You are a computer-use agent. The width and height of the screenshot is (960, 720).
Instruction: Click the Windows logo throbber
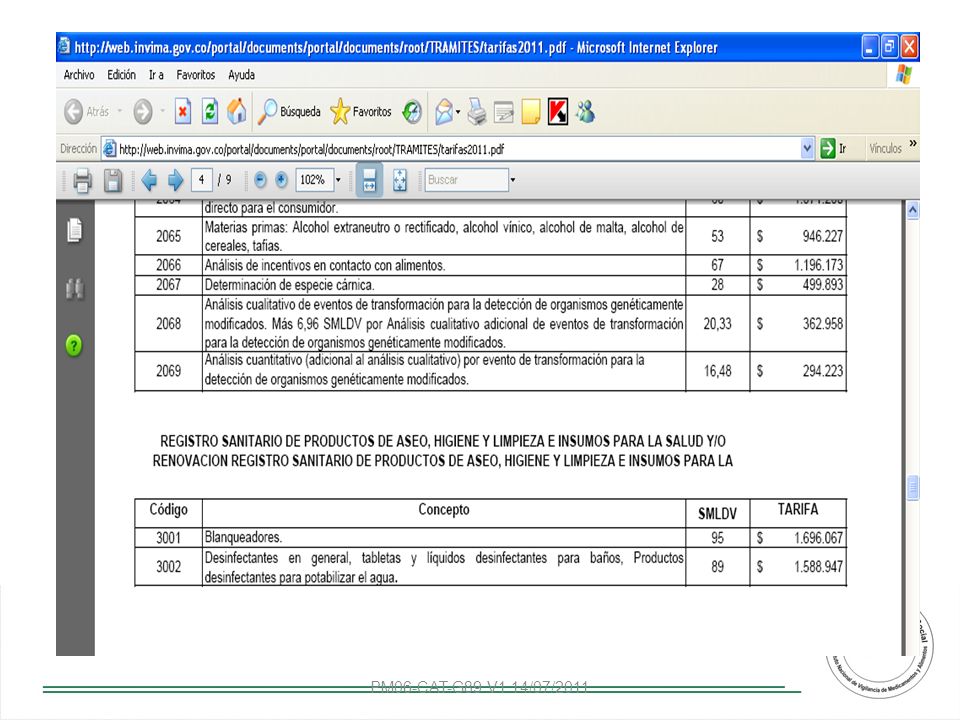pos(904,75)
